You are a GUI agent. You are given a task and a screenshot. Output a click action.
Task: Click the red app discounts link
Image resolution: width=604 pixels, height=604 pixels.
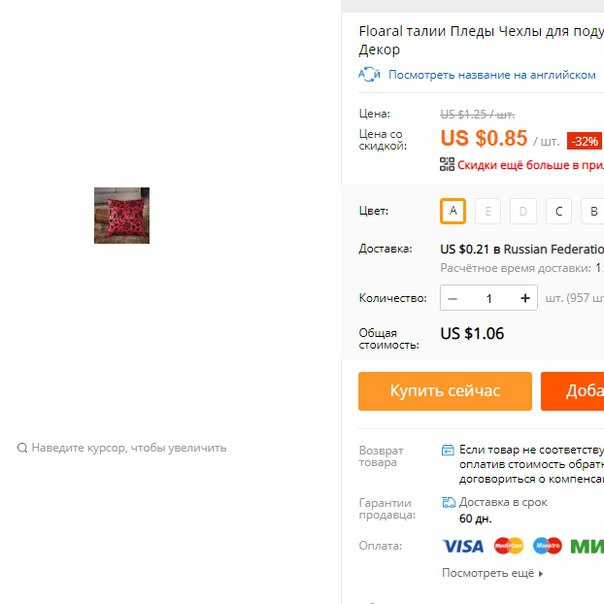[x=530, y=165]
